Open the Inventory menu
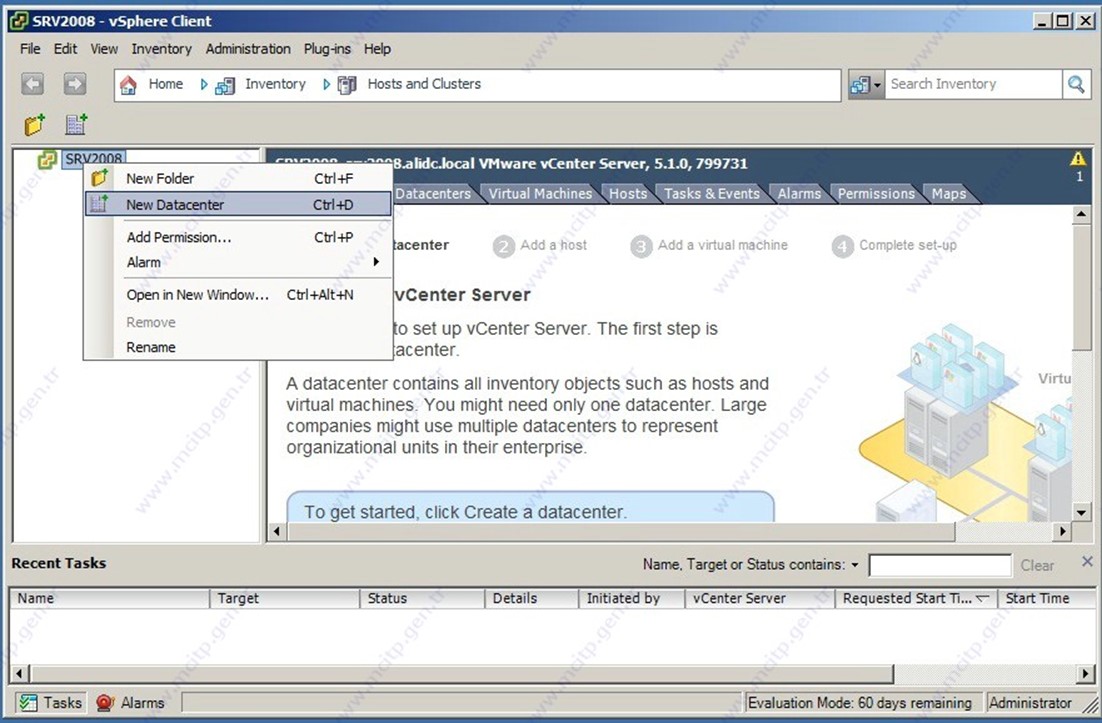1102x723 pixels. [162, 48]
